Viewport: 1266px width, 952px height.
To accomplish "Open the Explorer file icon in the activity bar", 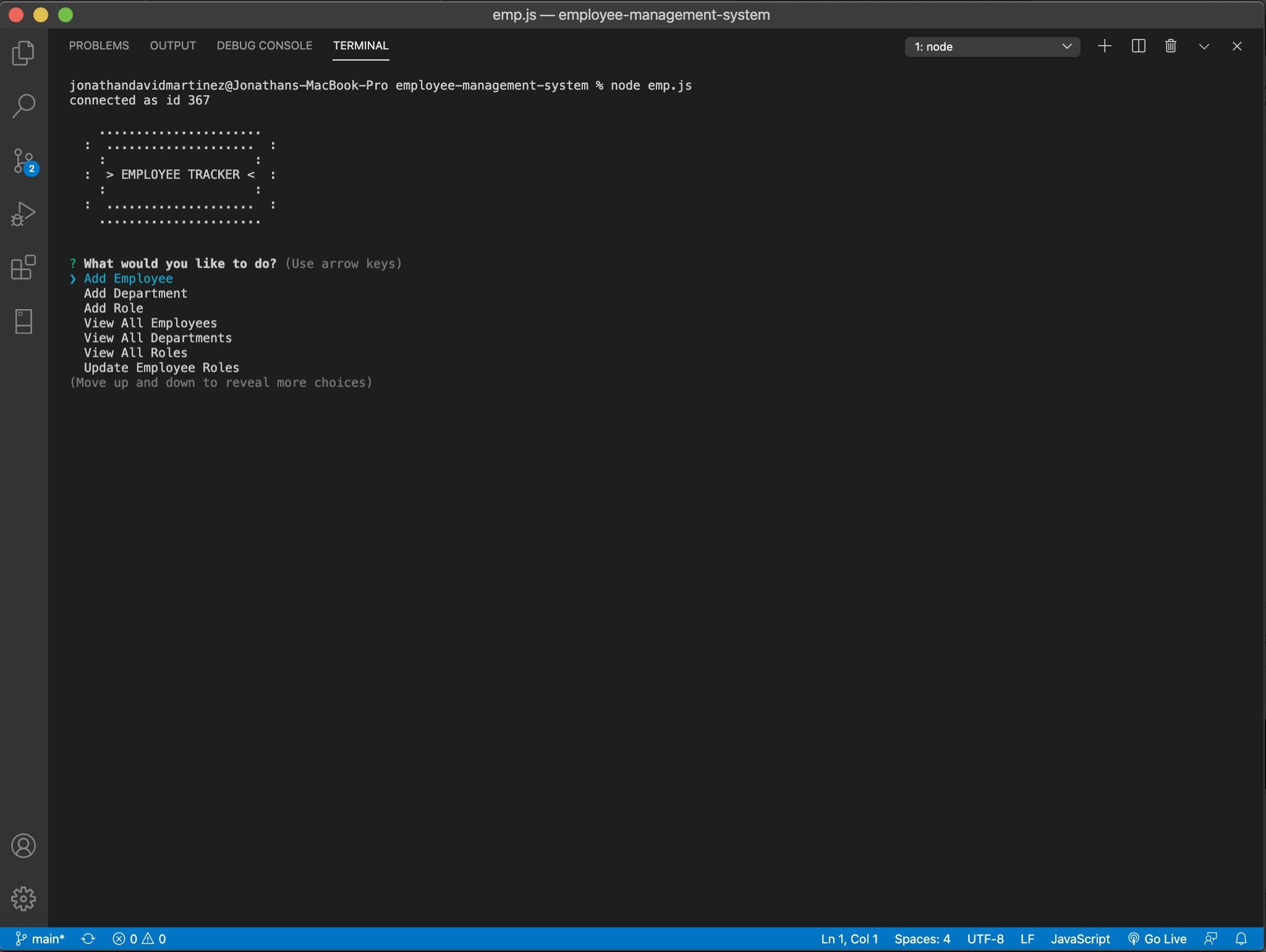I will 23,53.
